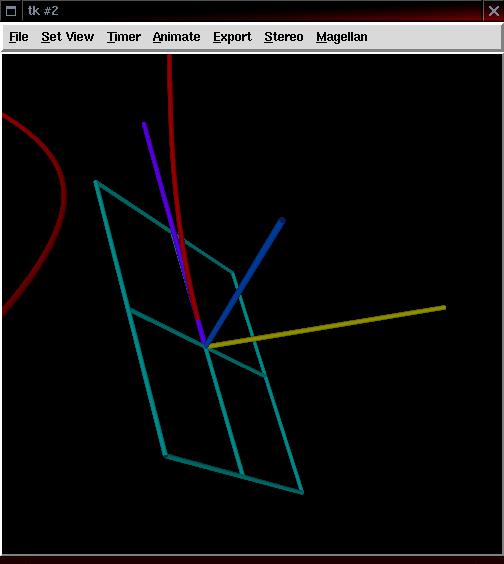504x564 pixels.
Task: Open the Magellan menu
Action: point(342,37)
